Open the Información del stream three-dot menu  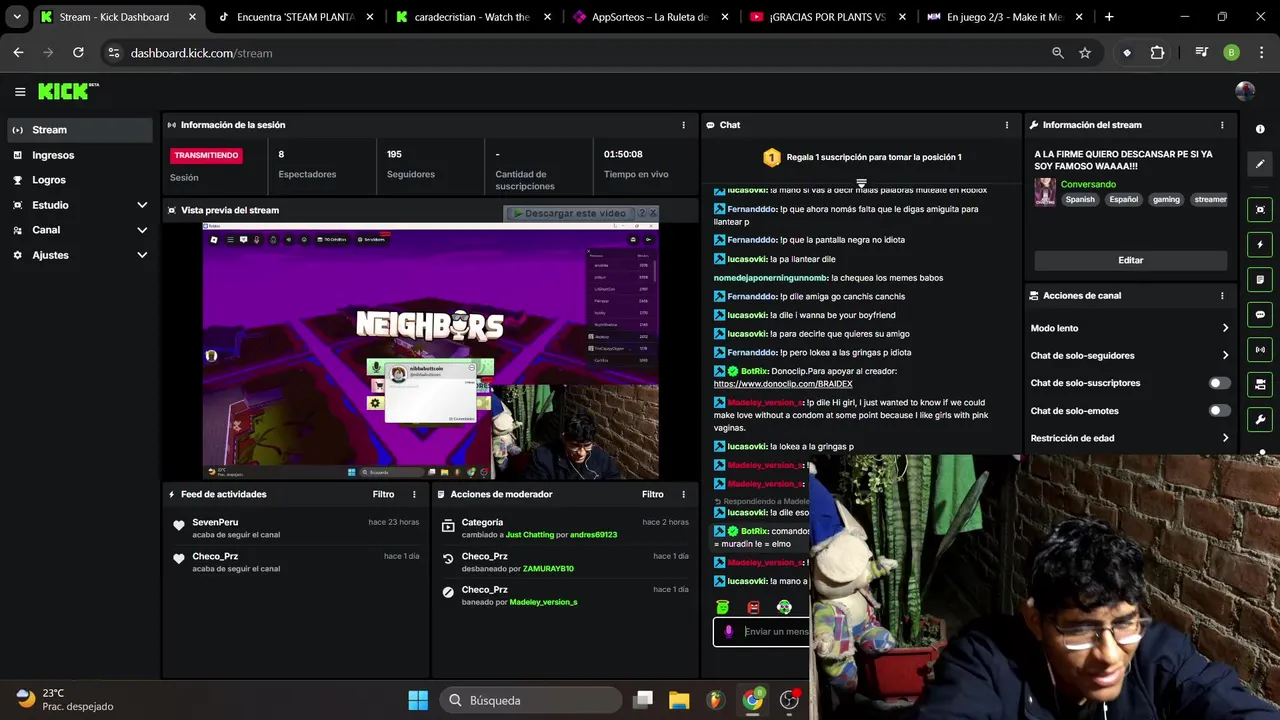tap(1222, 125)
